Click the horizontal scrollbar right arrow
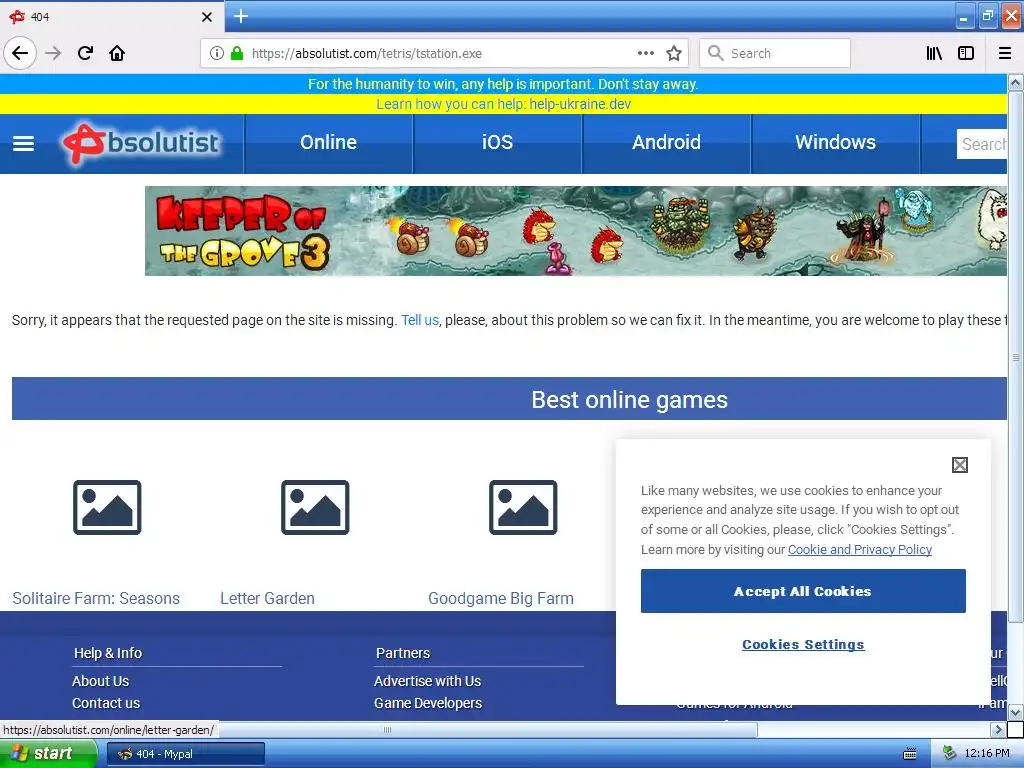Screen dimensions: 1024x768 pyautogui.click(x=998, y=729)
